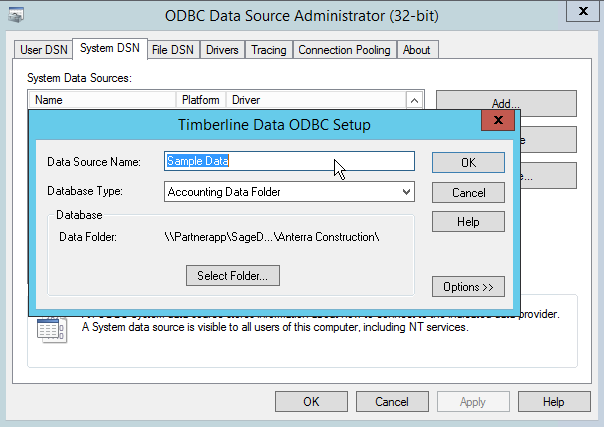Click the Add... button
Viewport: 604px width, 427px height.
[507, 103]
